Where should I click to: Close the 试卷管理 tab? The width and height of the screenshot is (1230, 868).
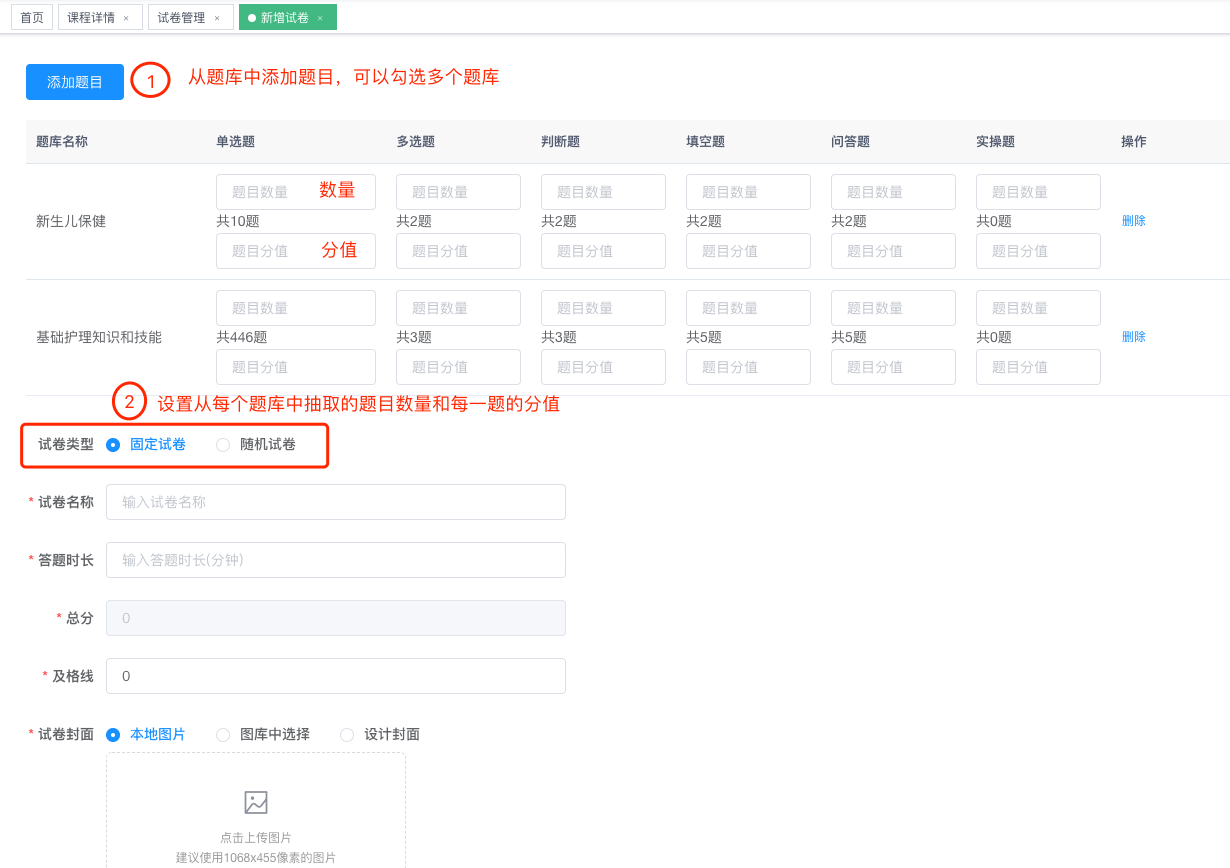[x=217, y=18]
